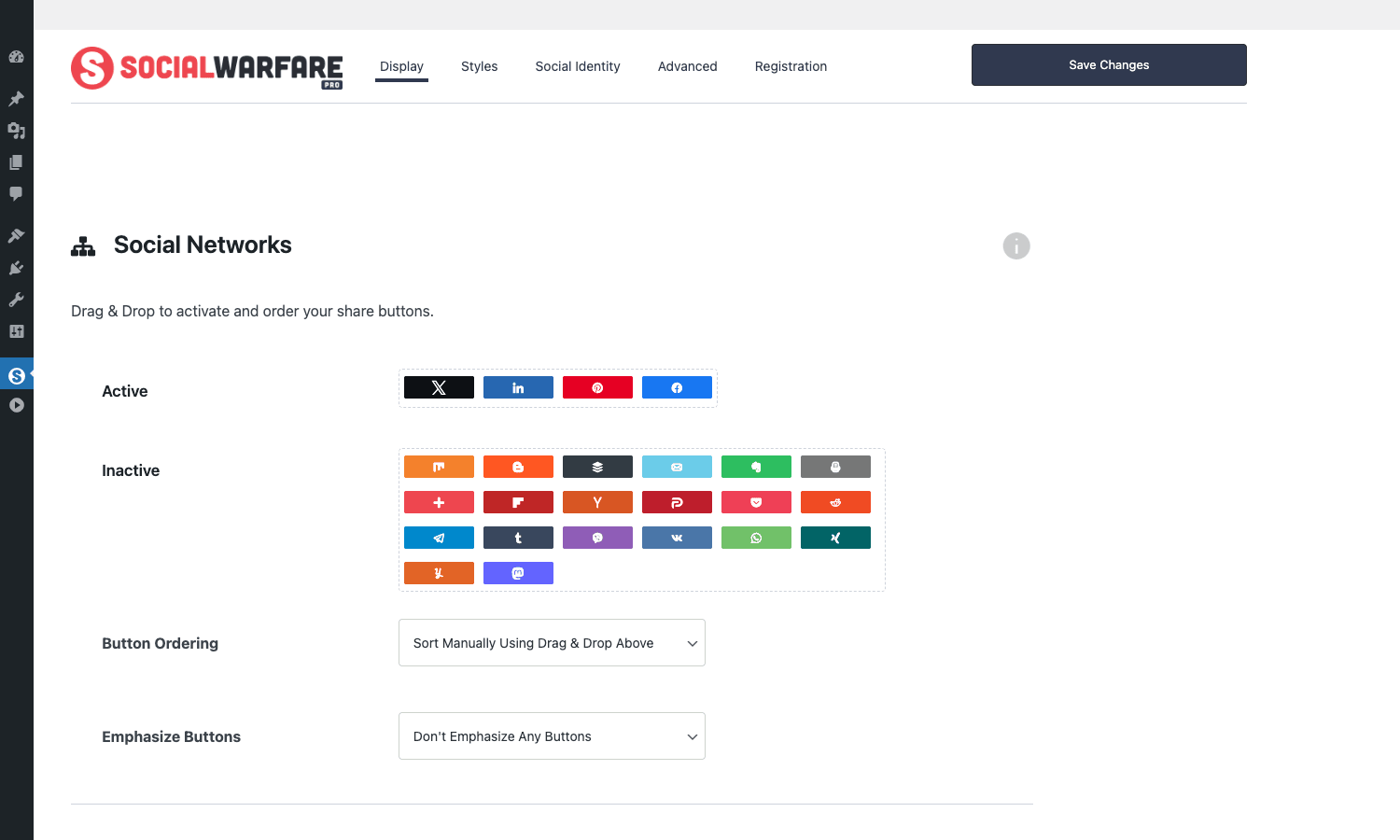Click the inactive Mastodon button
Viewport: 1400px width, 840px height.
click(518, 573)
